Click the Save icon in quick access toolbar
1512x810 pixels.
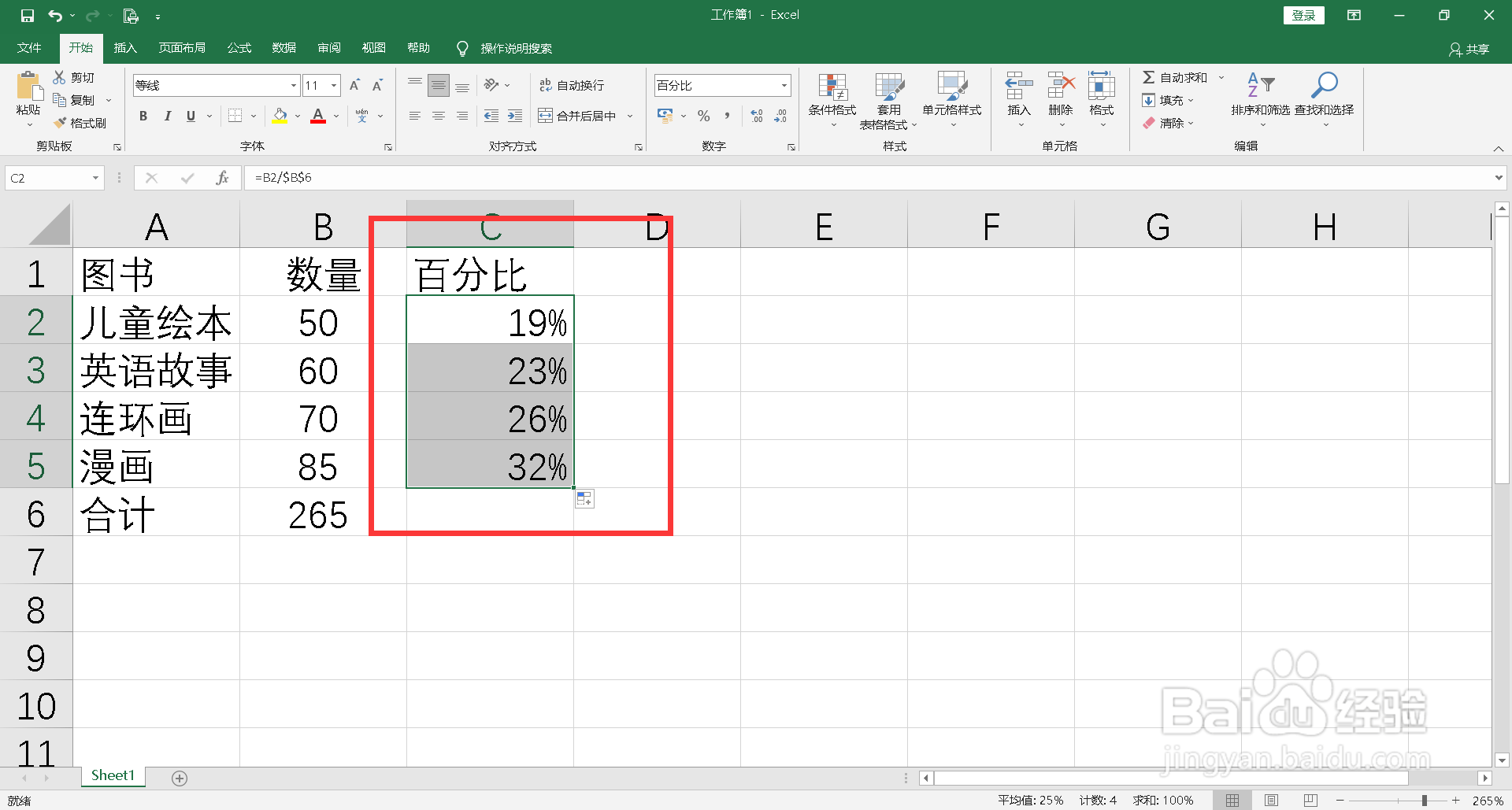pos(28,16)
